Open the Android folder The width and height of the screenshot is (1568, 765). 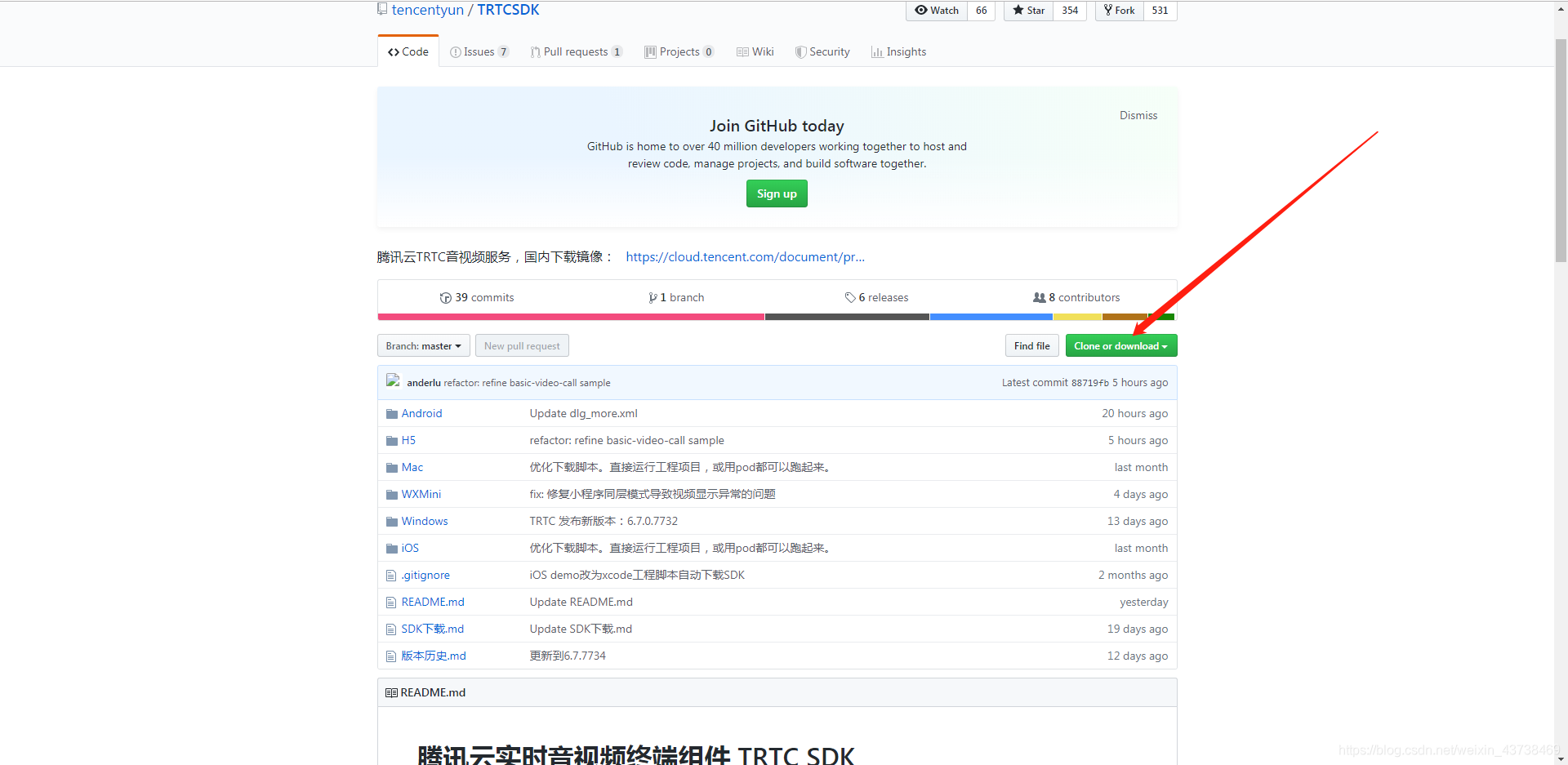[x=421, y=414]
